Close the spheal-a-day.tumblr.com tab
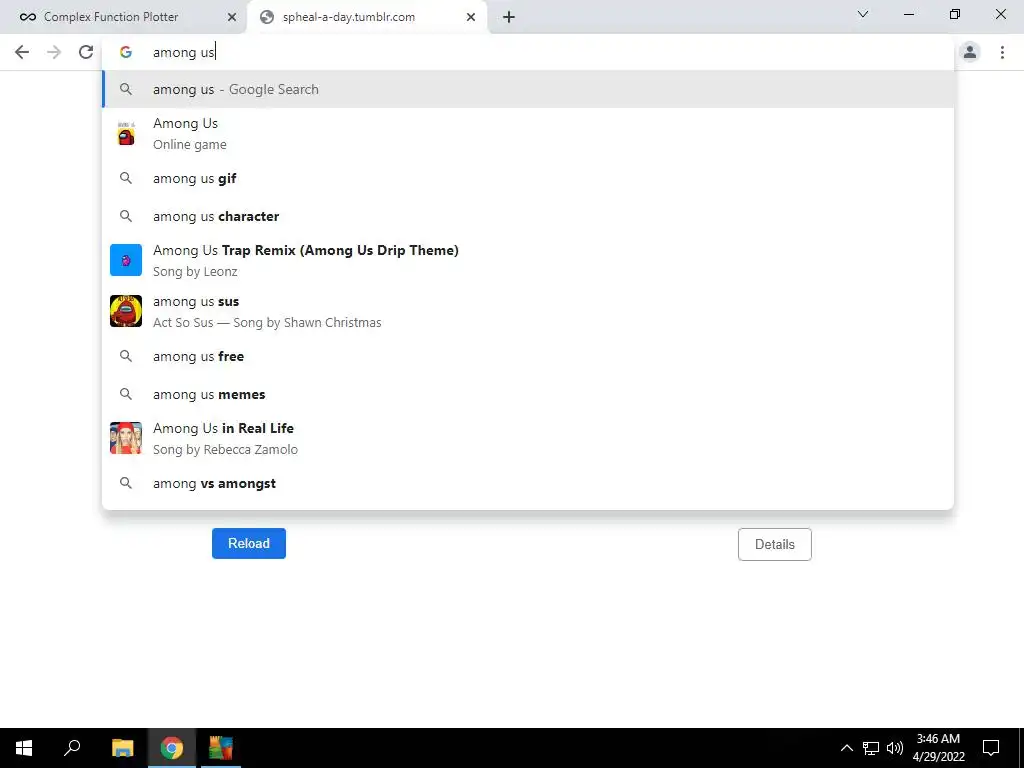Screen dimensions: 1024x768 (x=471, y=17)
